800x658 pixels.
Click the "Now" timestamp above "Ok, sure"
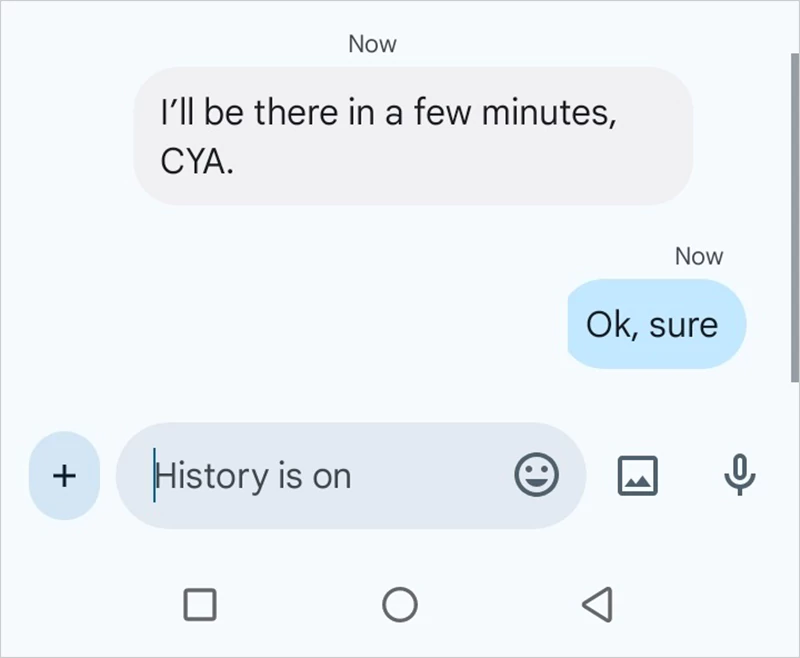[698, 256]
